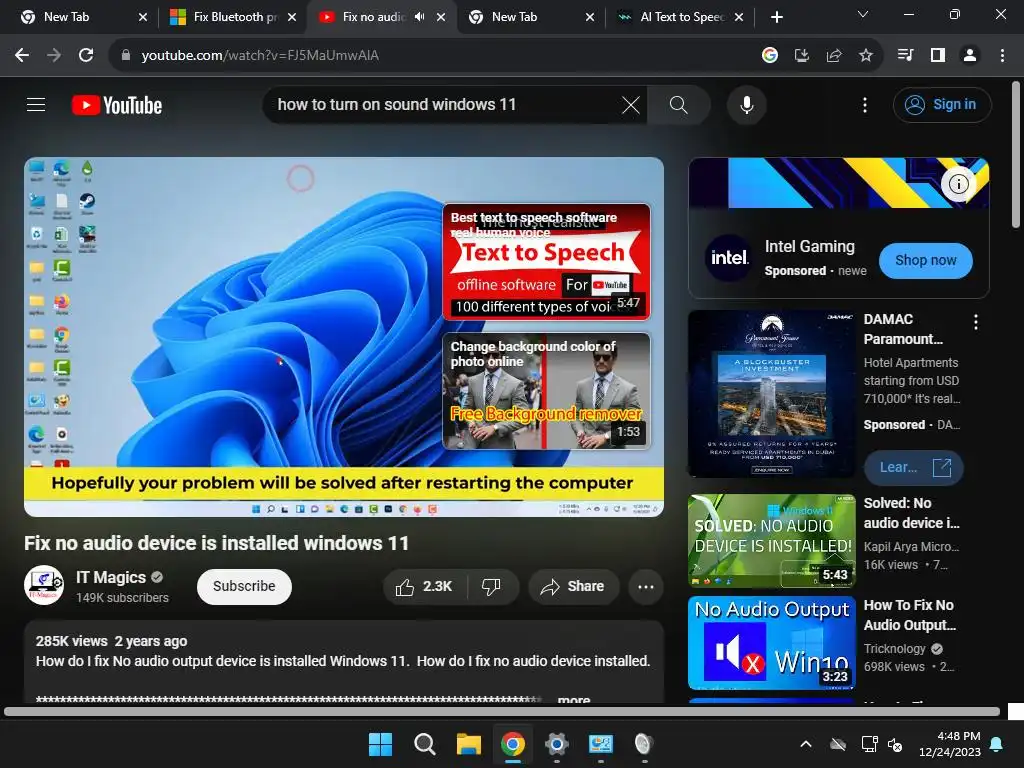Open the tab search chevron

point(863,14)
